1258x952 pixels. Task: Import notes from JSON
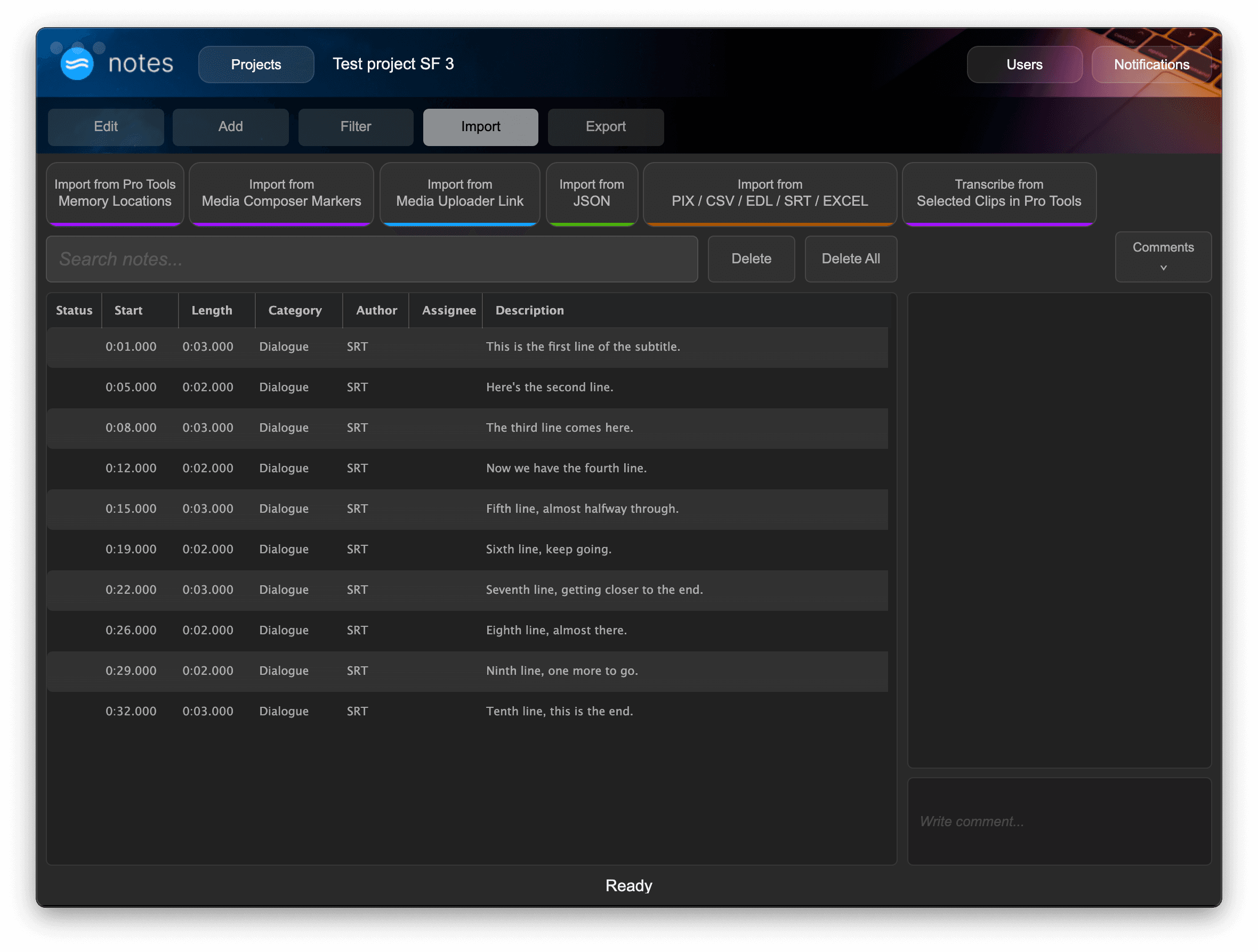(592, 193)
